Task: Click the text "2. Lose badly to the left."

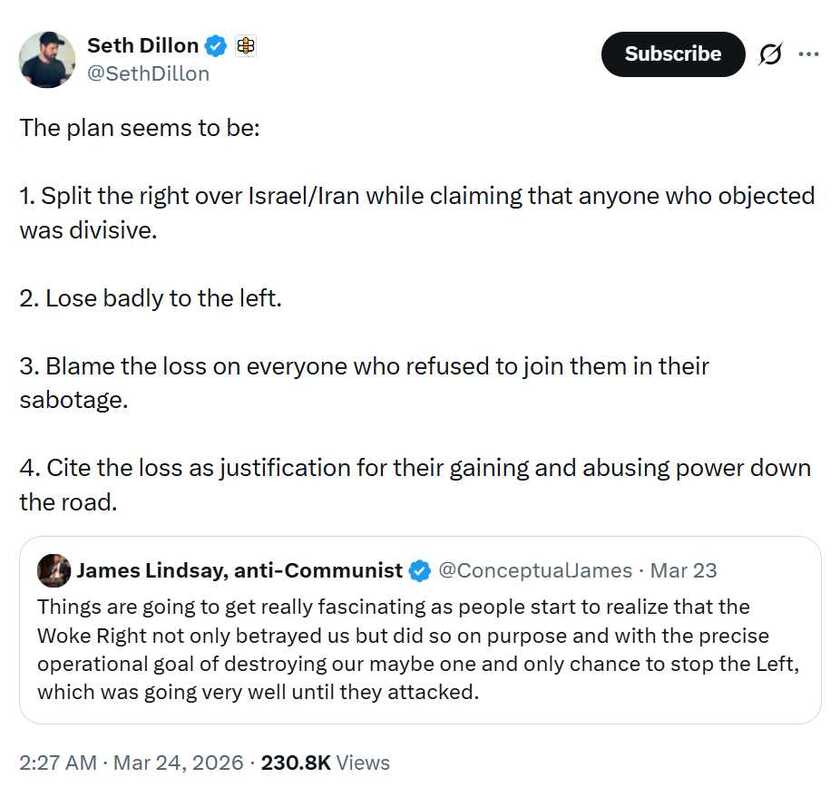Action: click(150, 298)
